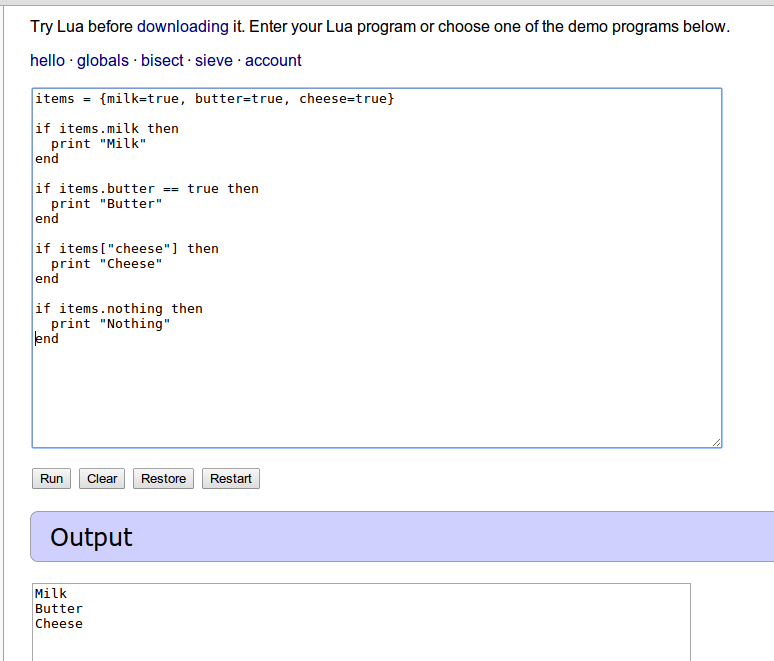
Task: Click the code line print "Nothing"
Action: point(111,324)
